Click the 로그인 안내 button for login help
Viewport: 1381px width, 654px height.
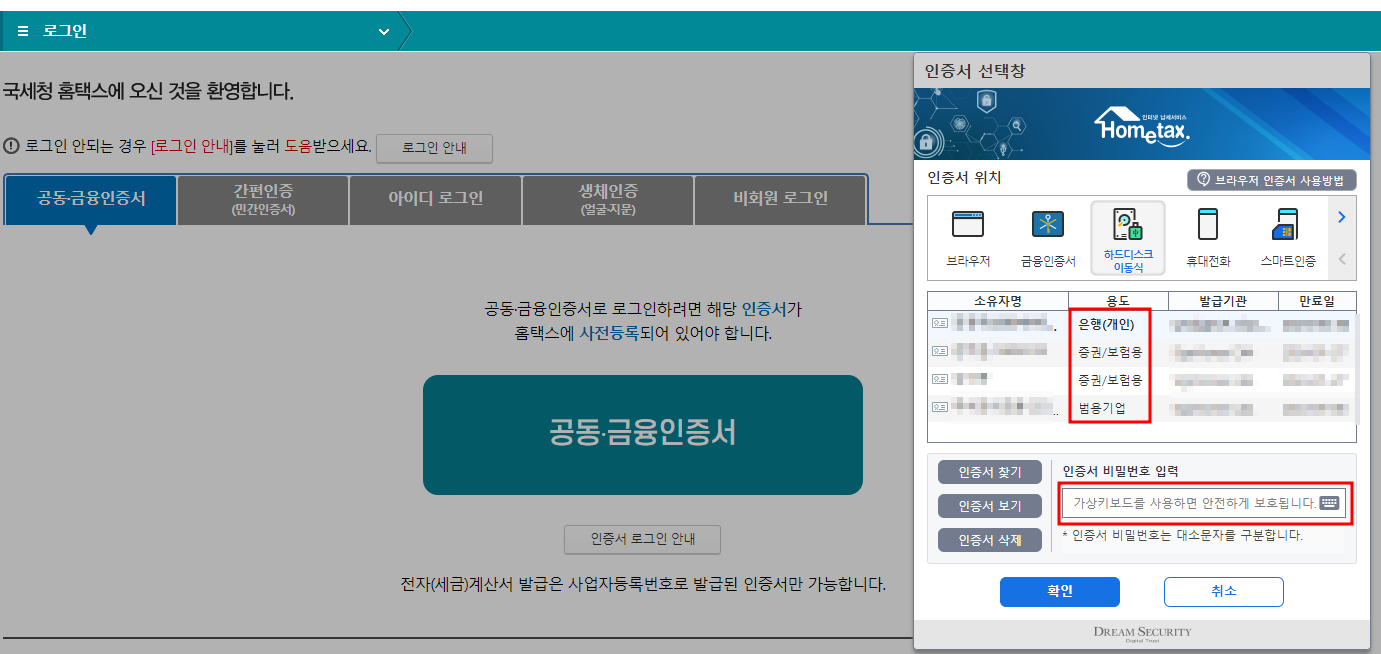[434, 148]
